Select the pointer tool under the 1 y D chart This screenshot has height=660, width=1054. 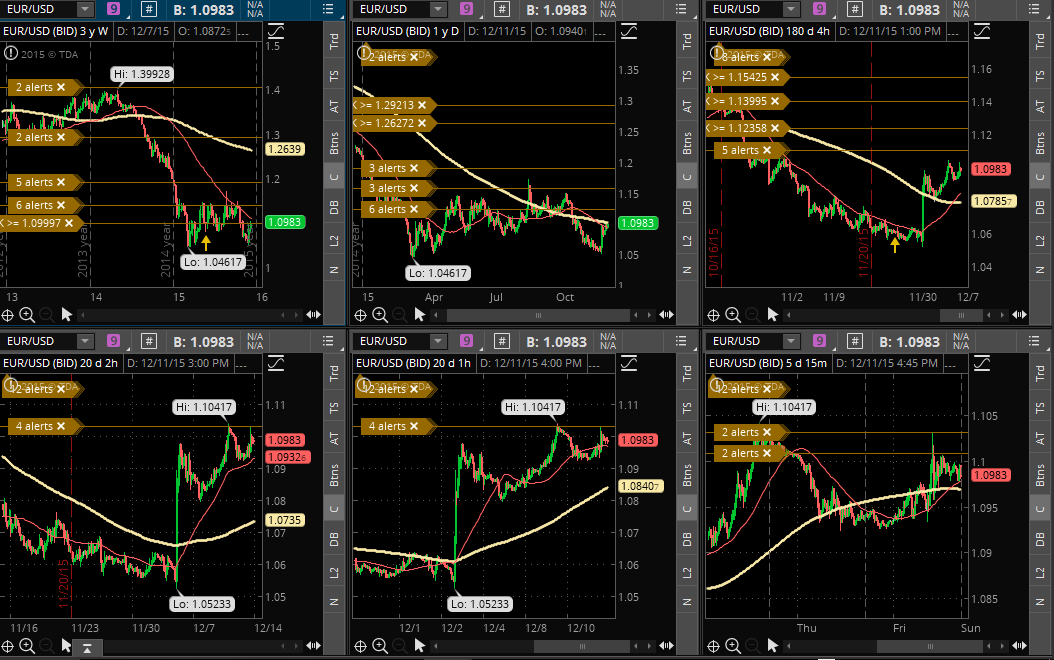click(x=419, y=315)
